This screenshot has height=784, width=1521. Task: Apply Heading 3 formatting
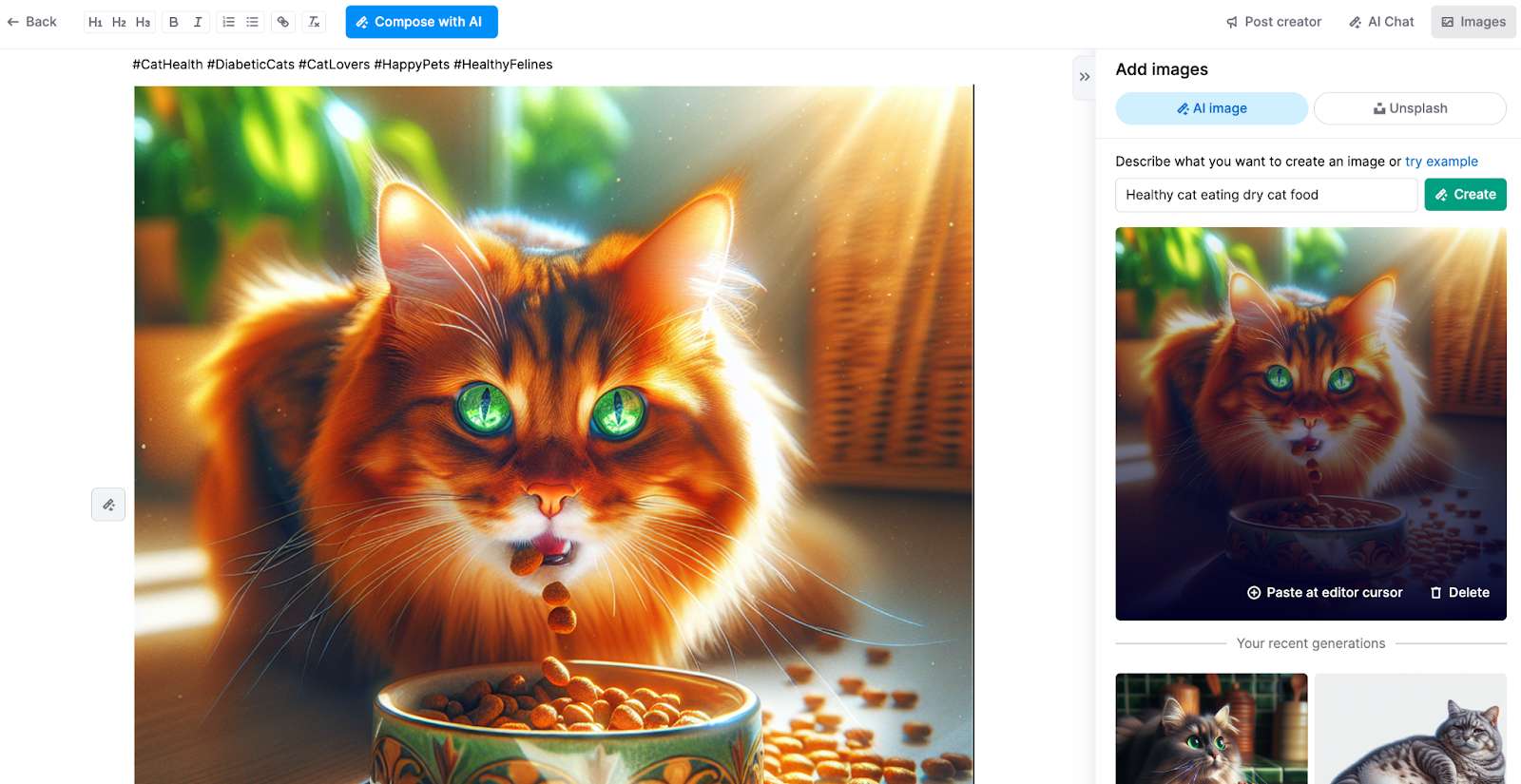(x=143, y=22)
